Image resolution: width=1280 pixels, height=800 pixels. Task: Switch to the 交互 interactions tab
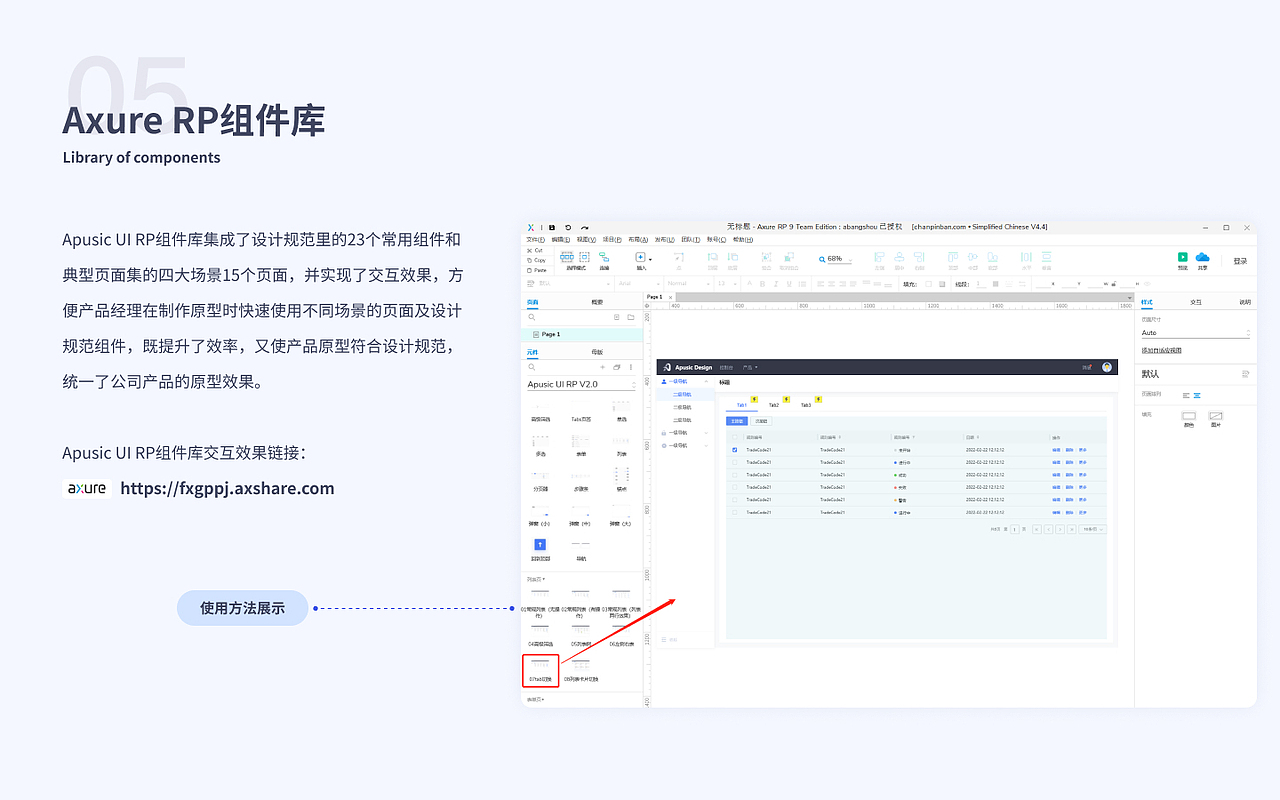click(1196, 302)
